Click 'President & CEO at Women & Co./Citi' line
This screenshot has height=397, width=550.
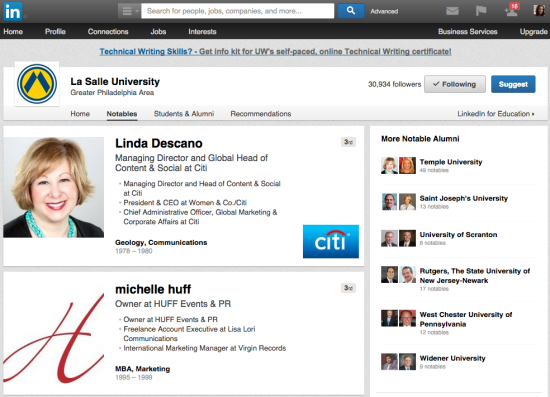[185, 203]
